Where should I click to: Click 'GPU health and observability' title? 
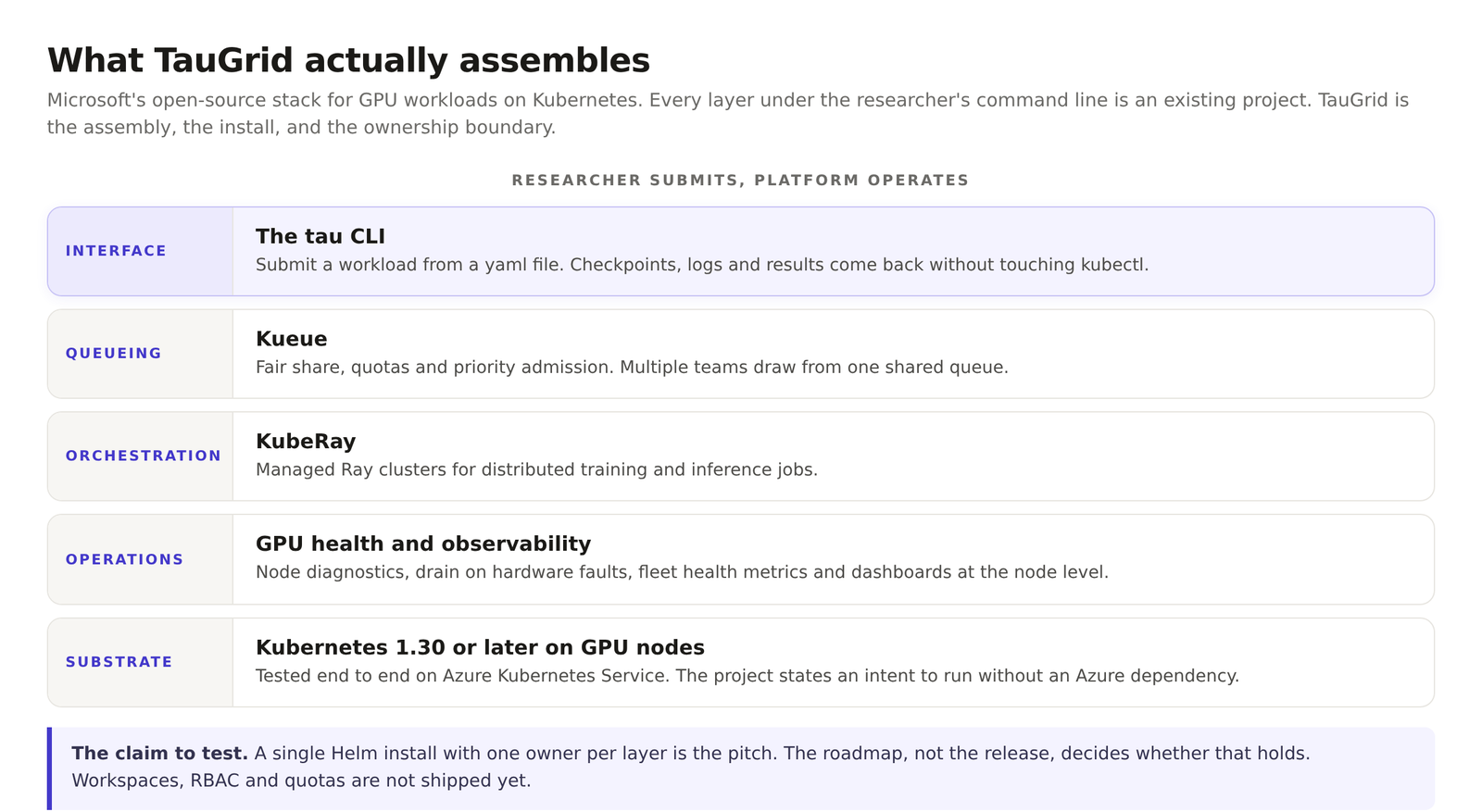pos(423,543)
